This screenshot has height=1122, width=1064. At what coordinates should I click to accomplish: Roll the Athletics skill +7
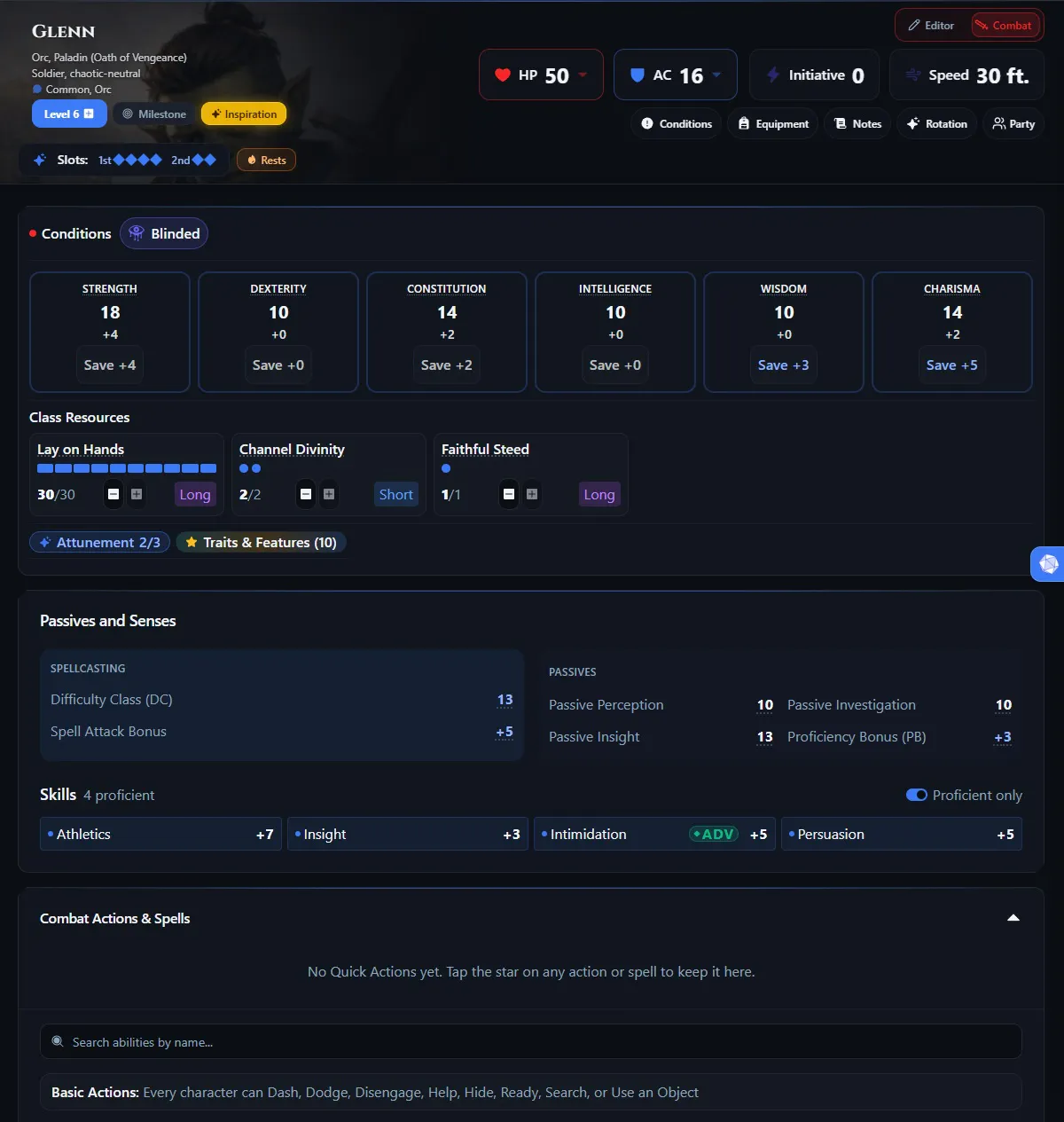[x=160, y=834]
